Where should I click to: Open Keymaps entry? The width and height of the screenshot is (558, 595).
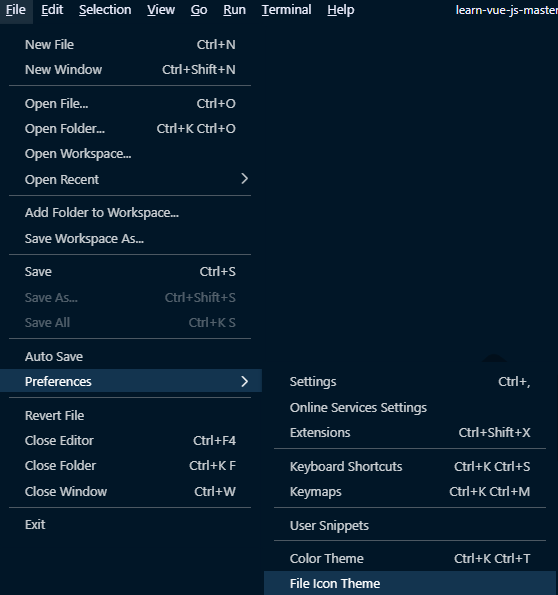pyautogui.click(x=410, y=492)
